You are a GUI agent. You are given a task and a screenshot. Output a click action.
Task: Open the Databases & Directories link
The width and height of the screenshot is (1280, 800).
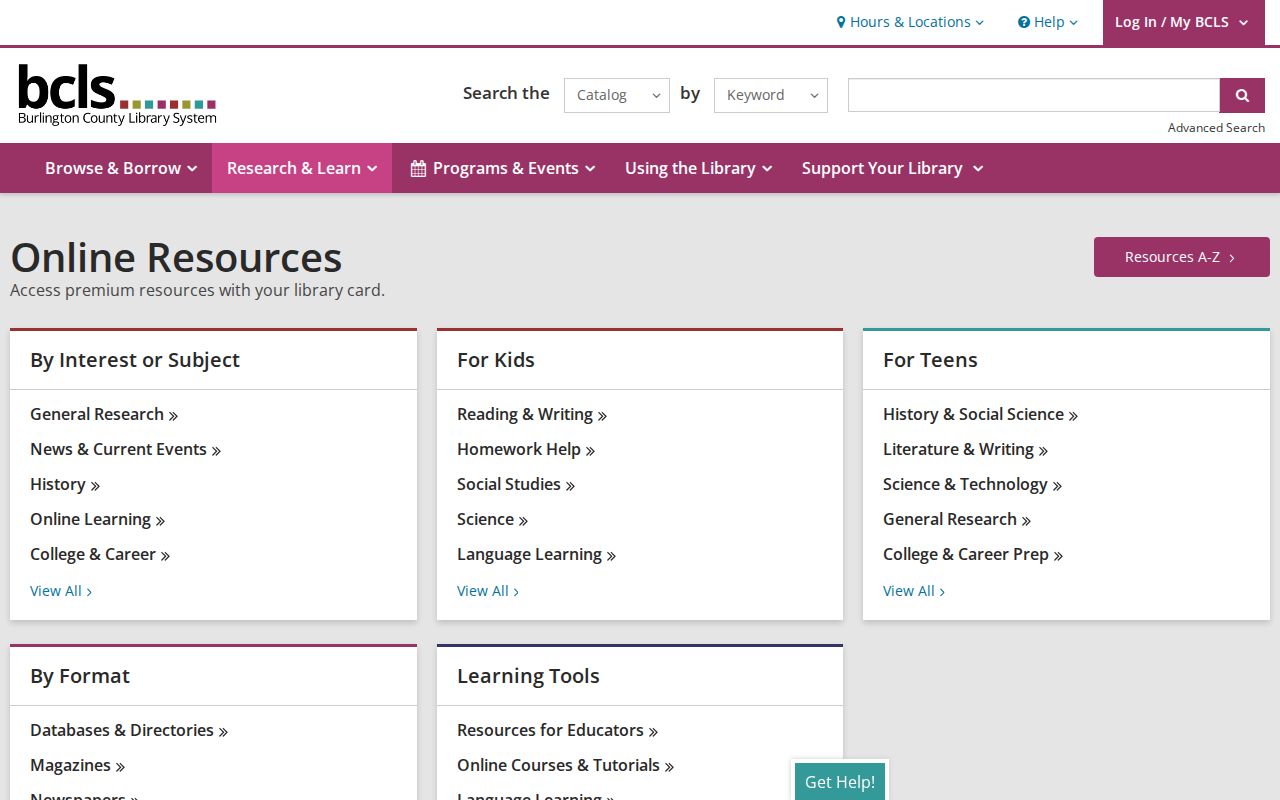[x=129, y=730]
